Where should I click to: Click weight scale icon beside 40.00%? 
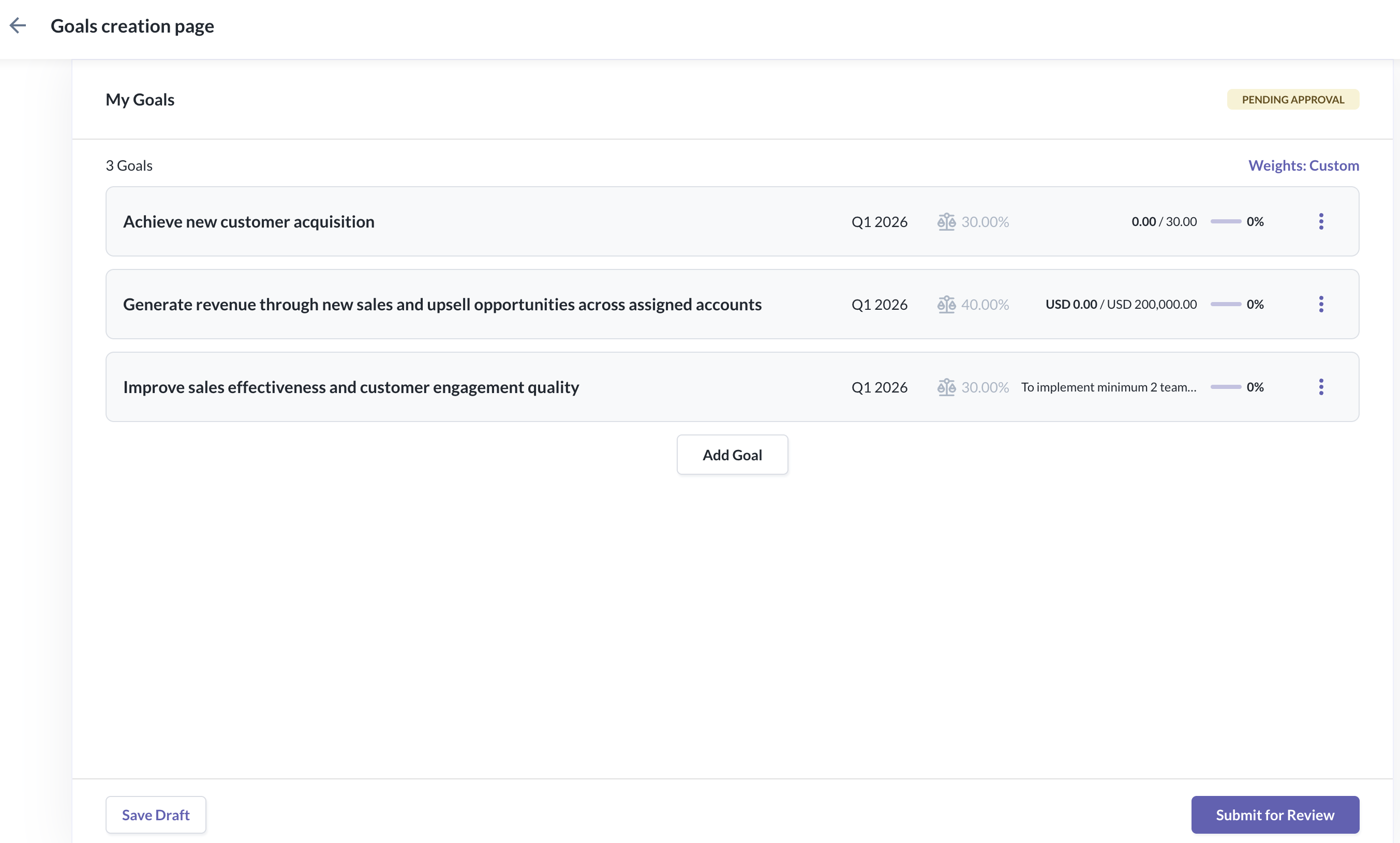coord(946,305)
